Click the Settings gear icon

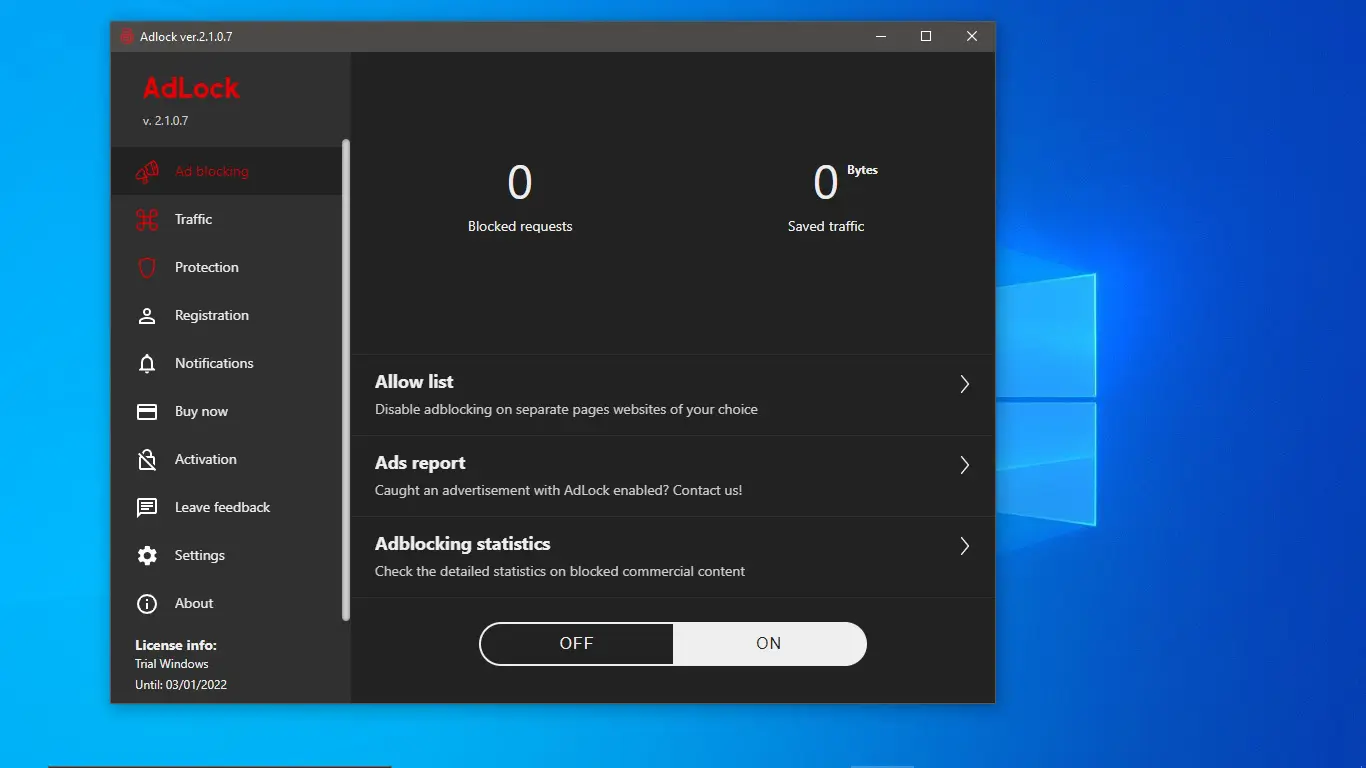coord(146,555)
